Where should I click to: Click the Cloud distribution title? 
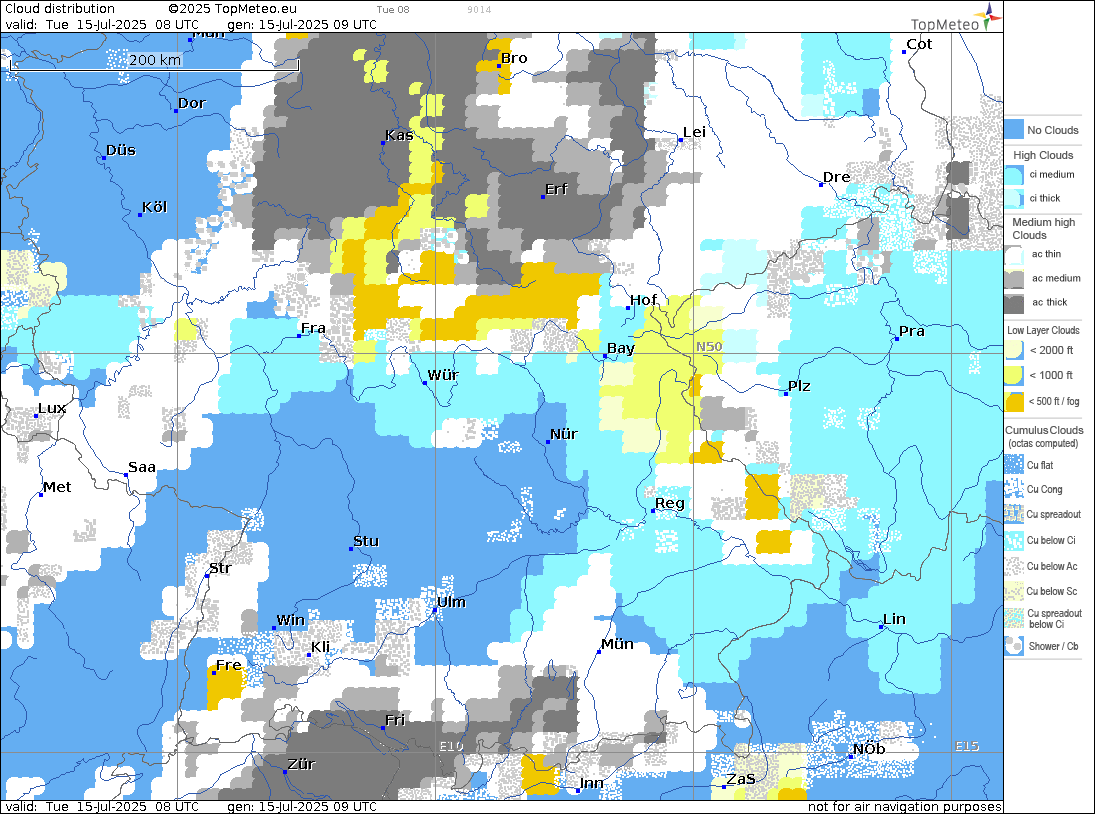click(60, 9)
